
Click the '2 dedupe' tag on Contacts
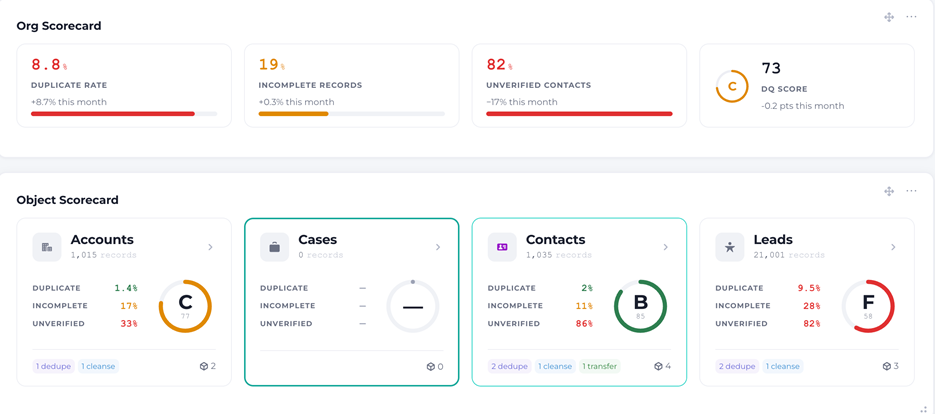click(509, 366)
